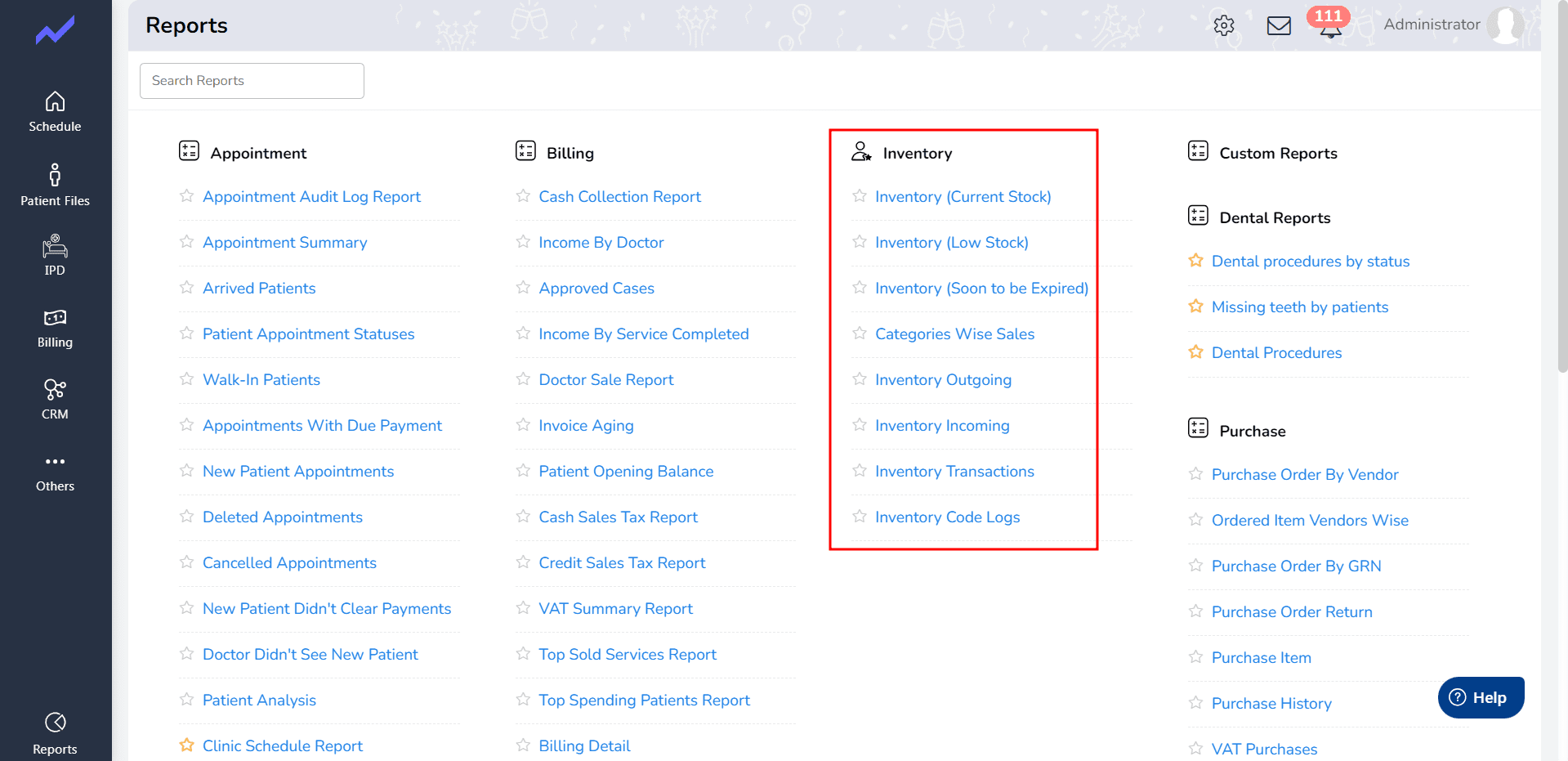
Task: Open notifications bell with 111 badge
Action: (1329, 26)
